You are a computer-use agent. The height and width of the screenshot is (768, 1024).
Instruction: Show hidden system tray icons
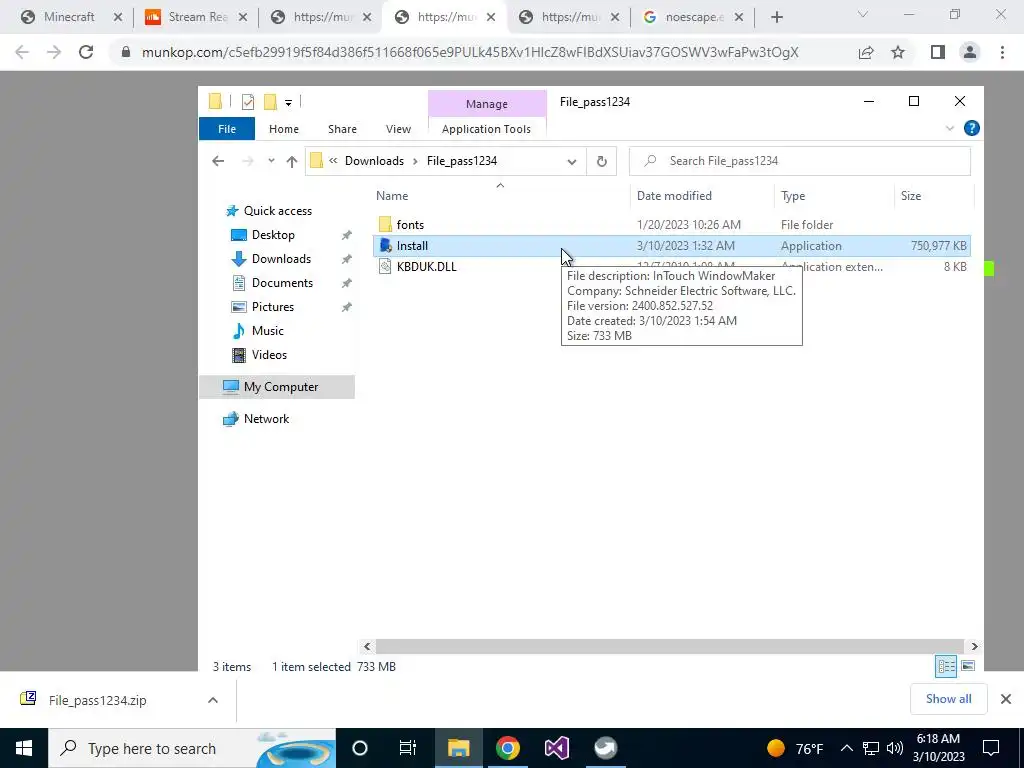(x=846, y=749)
